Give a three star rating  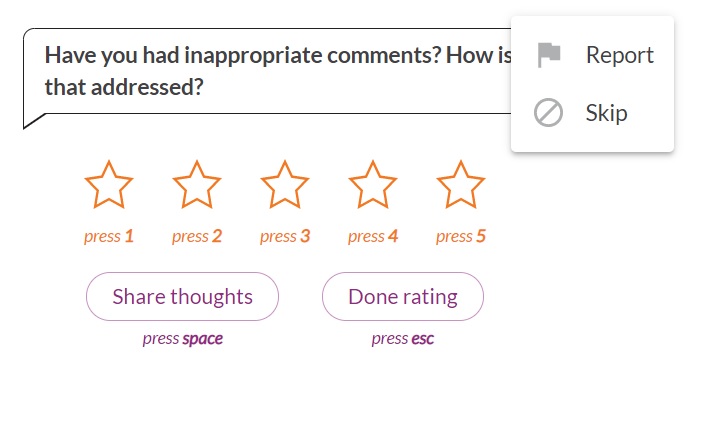point(285,185)
